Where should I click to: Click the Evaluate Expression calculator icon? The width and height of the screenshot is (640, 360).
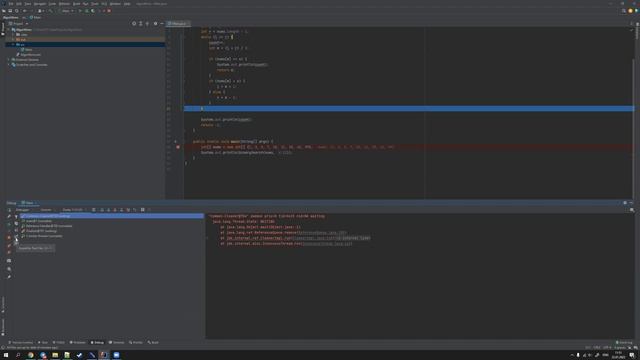[x=142, y=210]
